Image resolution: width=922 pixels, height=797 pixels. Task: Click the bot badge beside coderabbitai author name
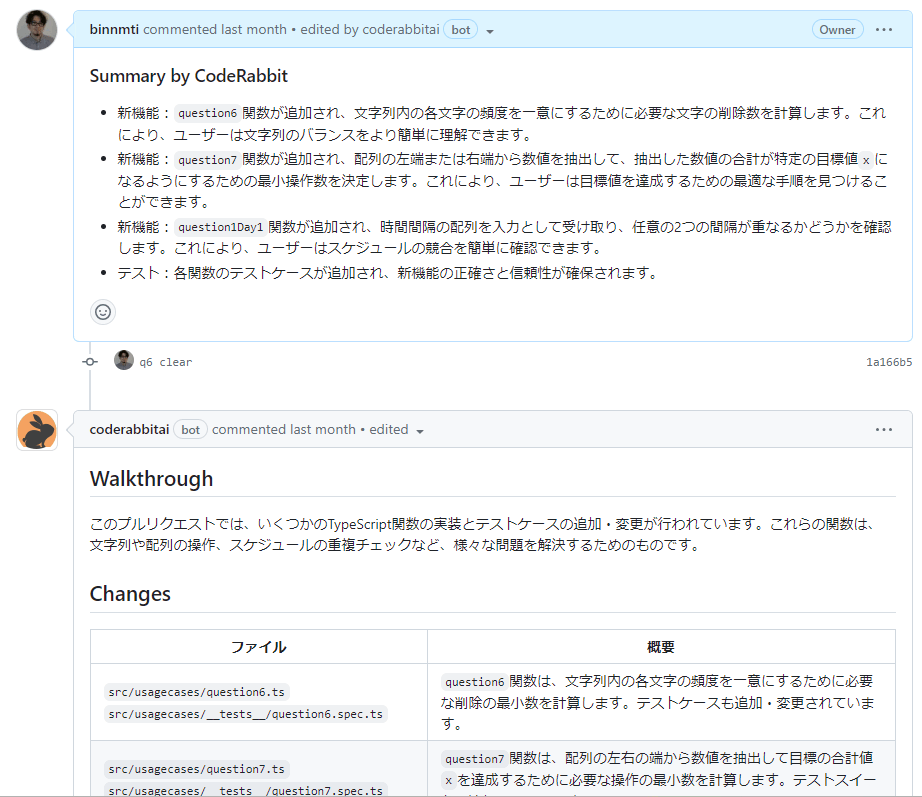(x=191, y=430)
